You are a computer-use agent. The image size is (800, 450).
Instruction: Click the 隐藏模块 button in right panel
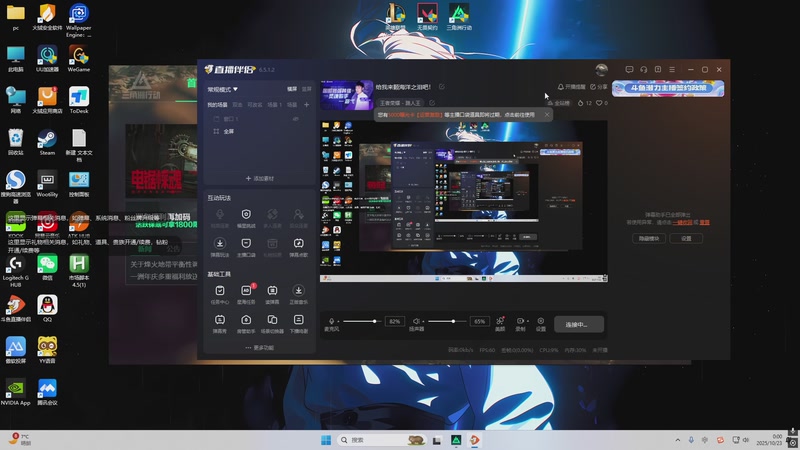point(648,238)
